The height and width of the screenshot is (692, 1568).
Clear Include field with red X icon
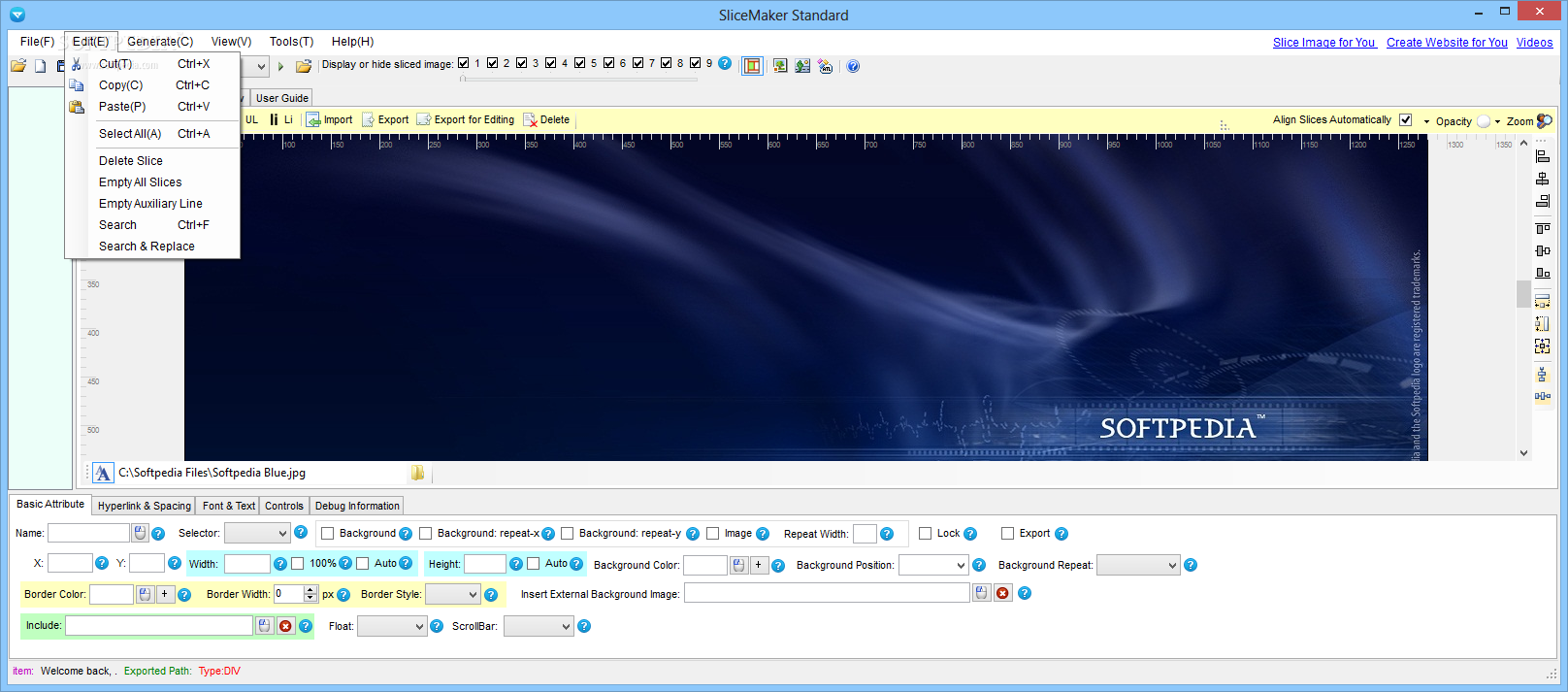(285, 626)
